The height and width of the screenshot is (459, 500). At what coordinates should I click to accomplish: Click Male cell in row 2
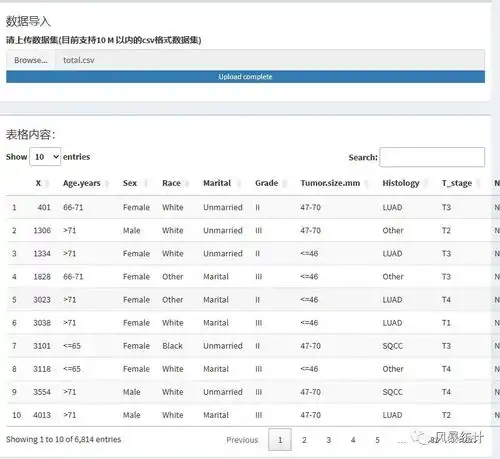pos(131,230)
